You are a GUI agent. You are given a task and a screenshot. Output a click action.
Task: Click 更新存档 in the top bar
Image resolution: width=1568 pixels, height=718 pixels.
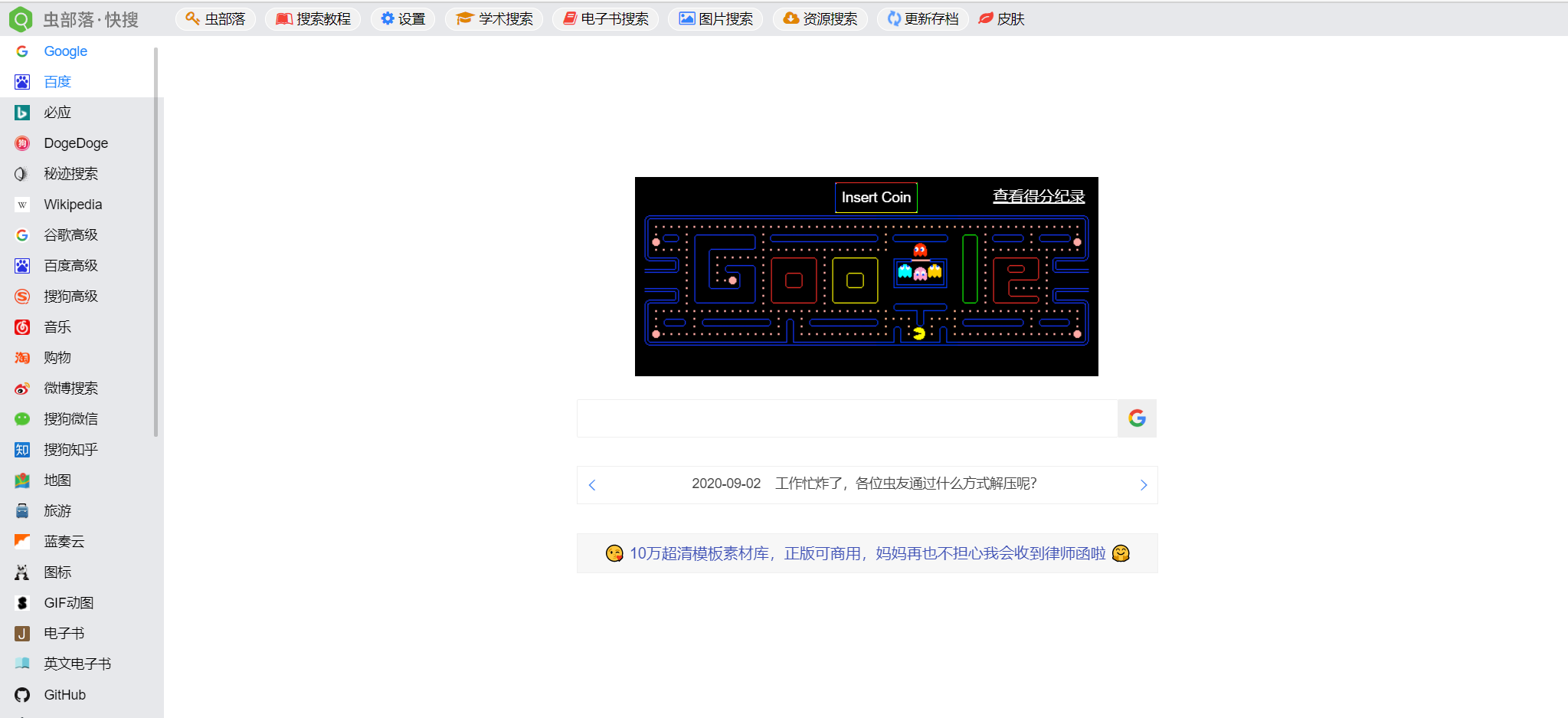point(923,19)
